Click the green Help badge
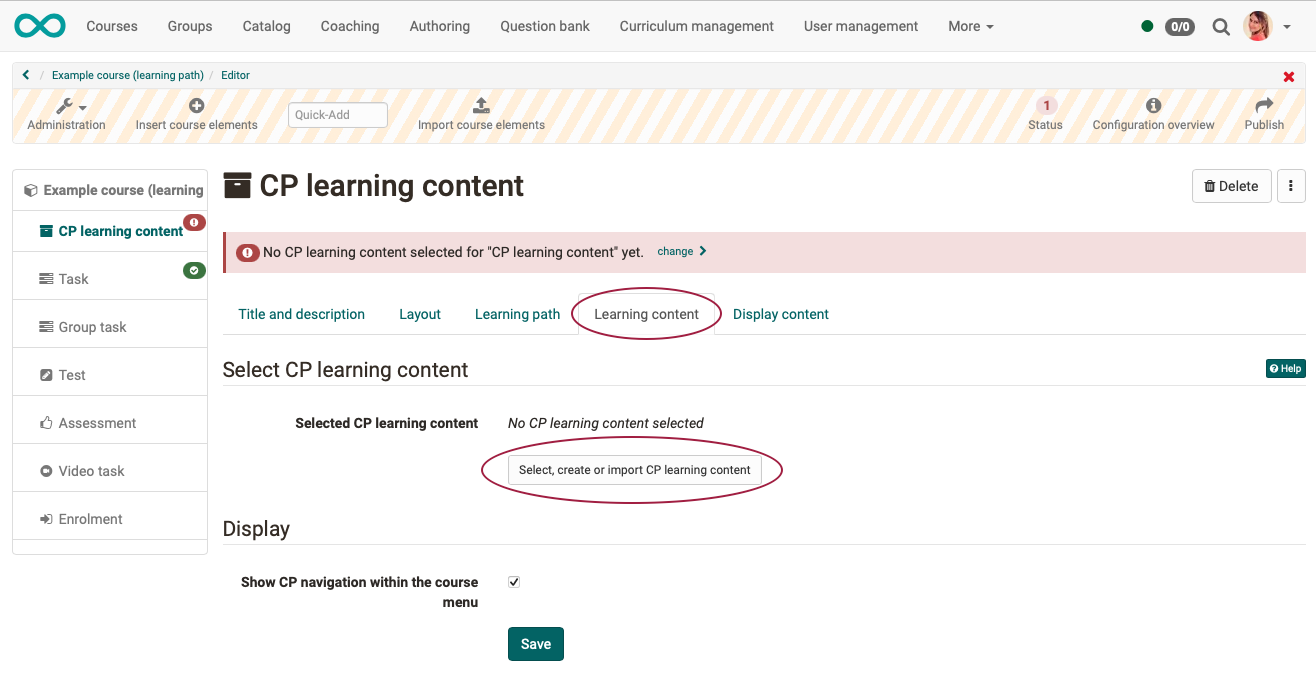This screenshot has height=681, width=1316. point(1285,369)
